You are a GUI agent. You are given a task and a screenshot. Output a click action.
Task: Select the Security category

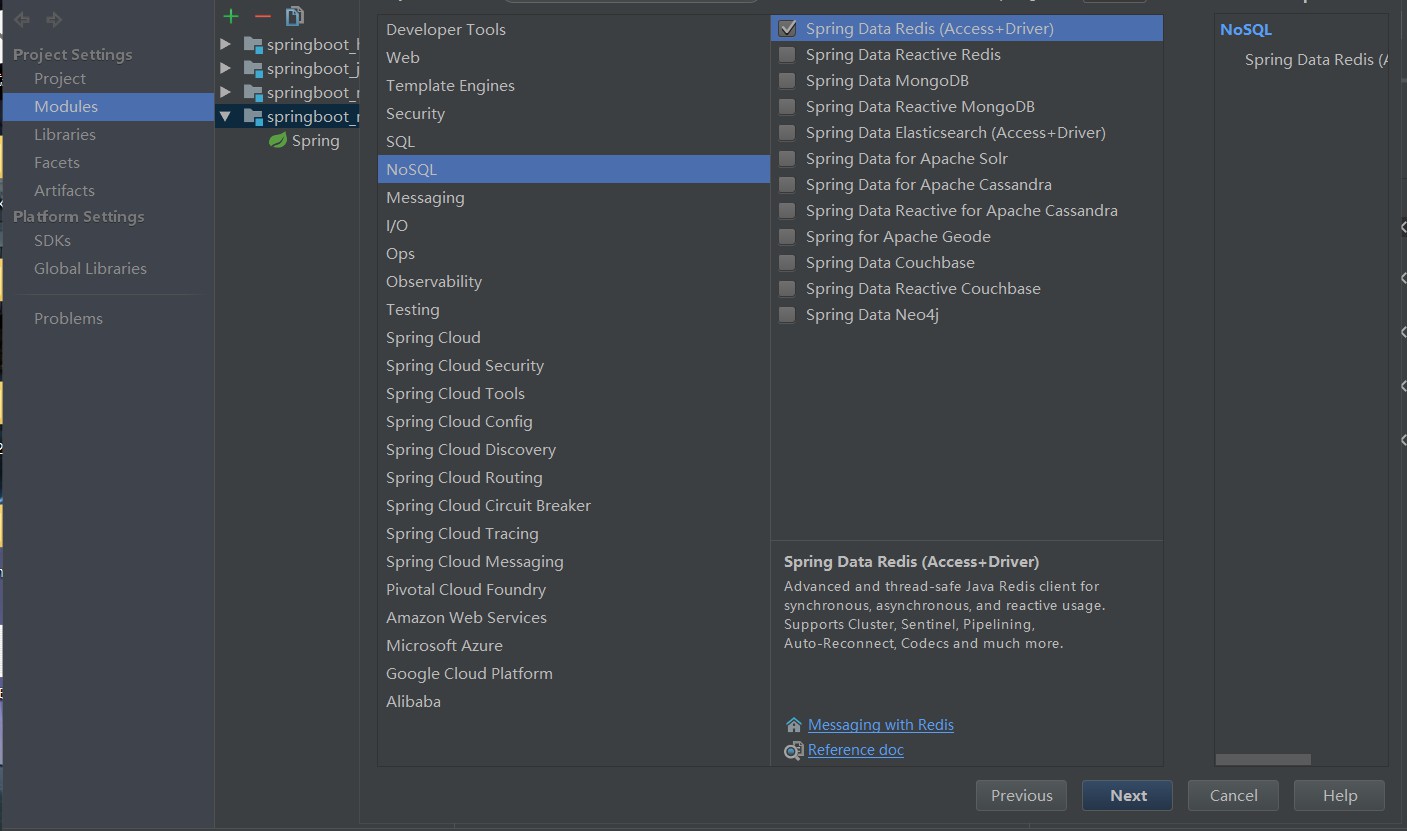tap(574, 114)
